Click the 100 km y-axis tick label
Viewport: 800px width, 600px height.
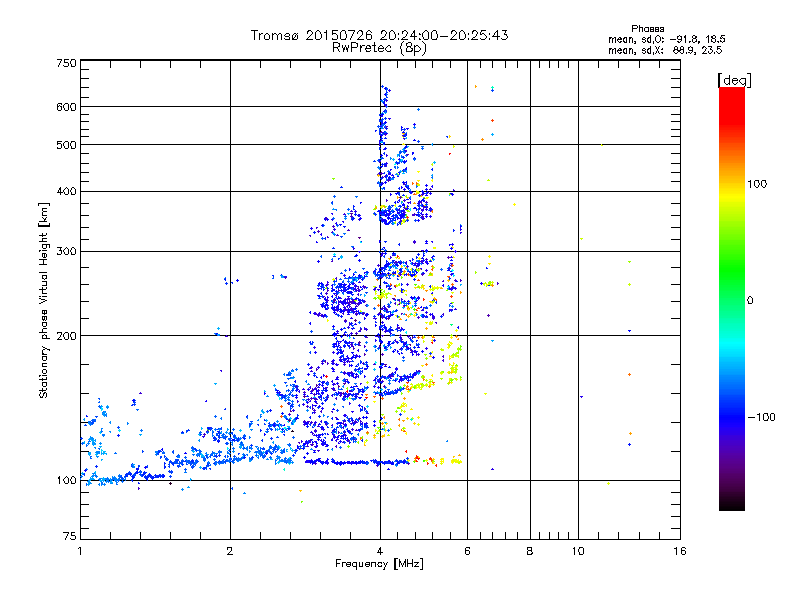pos(66,481)
